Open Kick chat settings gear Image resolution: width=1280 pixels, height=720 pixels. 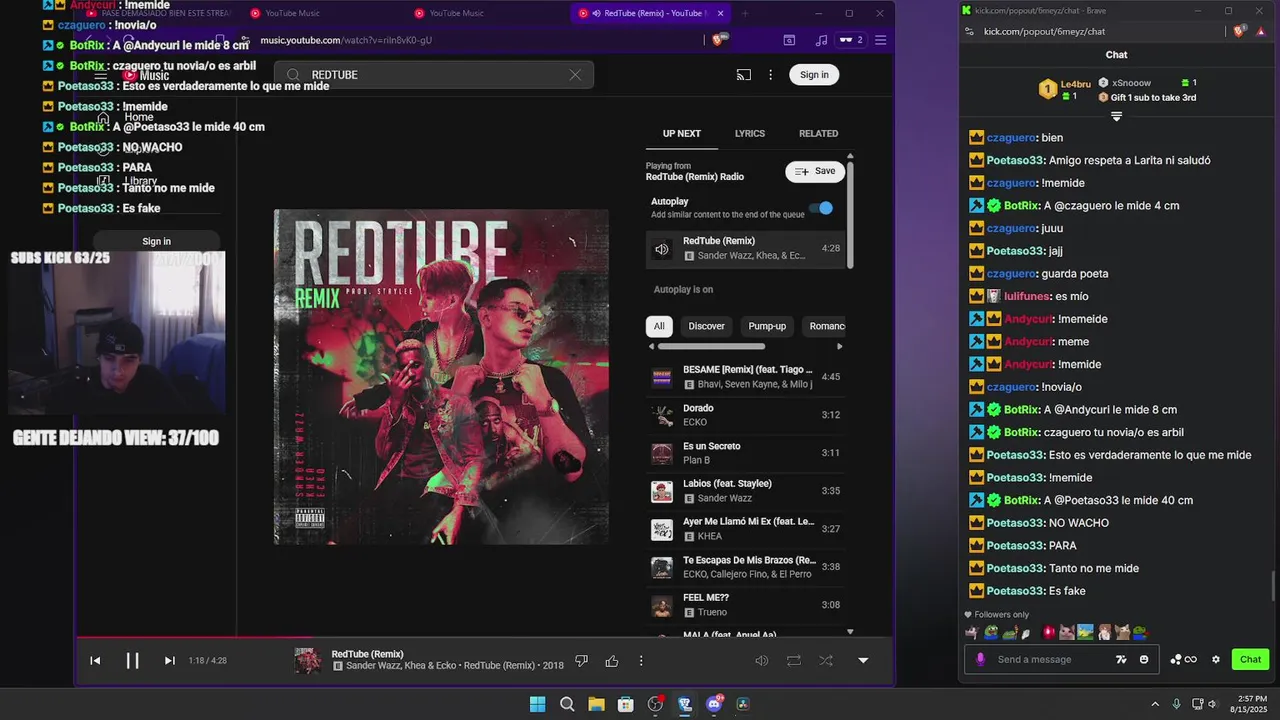click(1216, 659)
